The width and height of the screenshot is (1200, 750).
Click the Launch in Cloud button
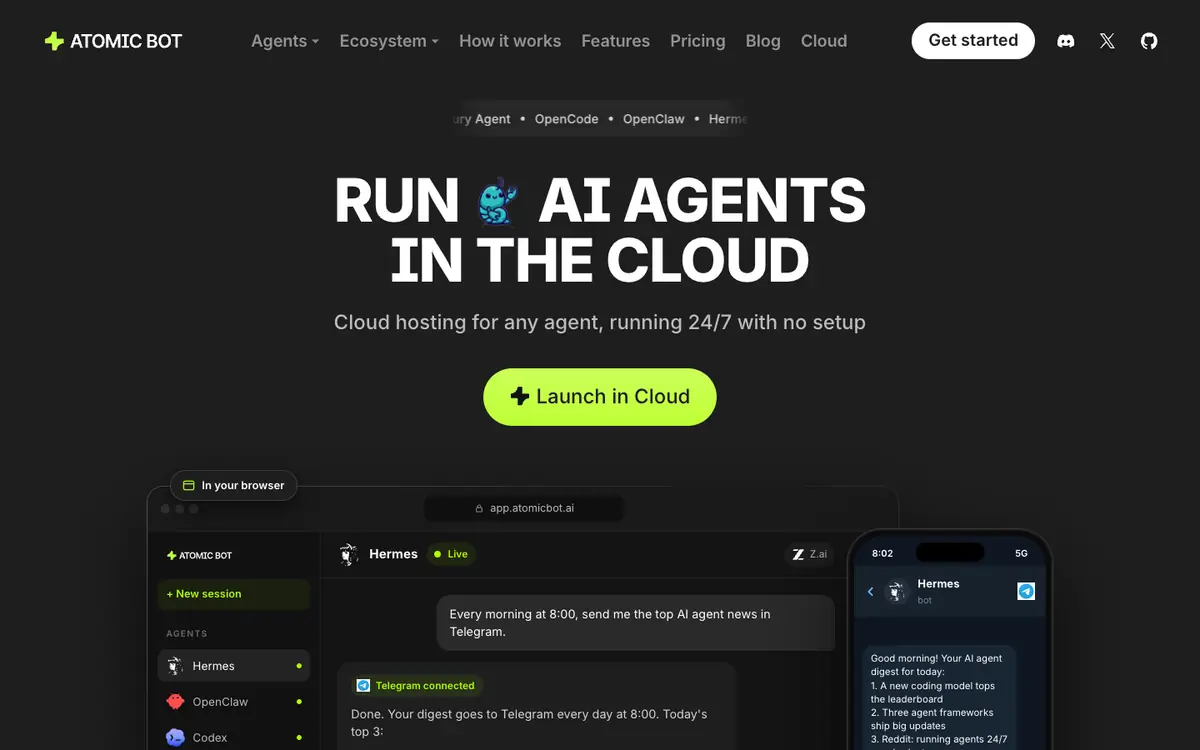pyautogui.click(x=600, y=397)
